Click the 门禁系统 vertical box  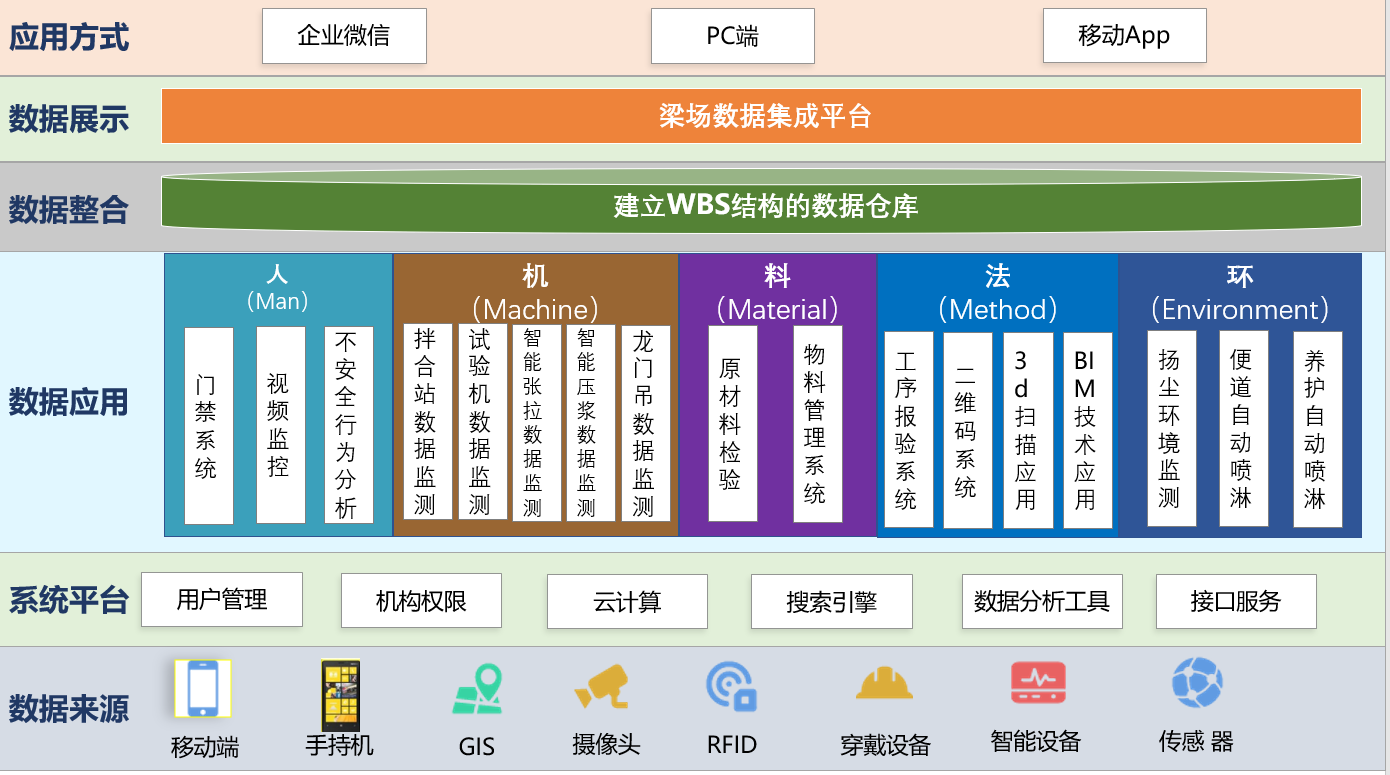[x=208, y=426]
